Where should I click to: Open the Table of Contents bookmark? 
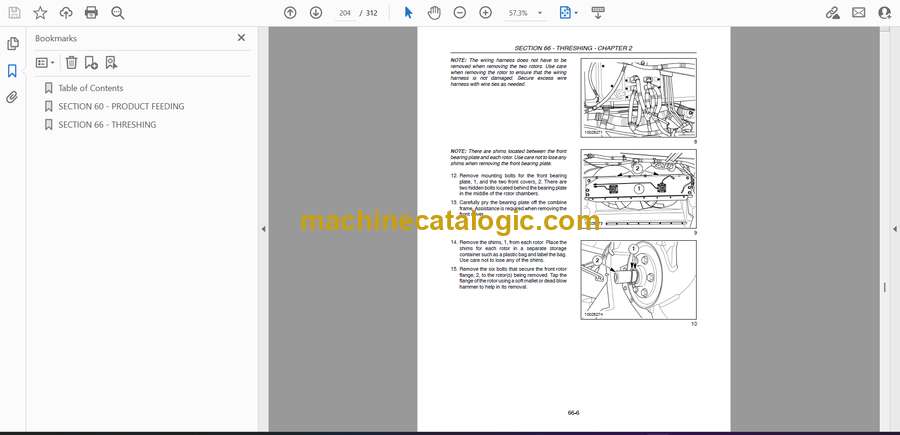pos(91,88)
